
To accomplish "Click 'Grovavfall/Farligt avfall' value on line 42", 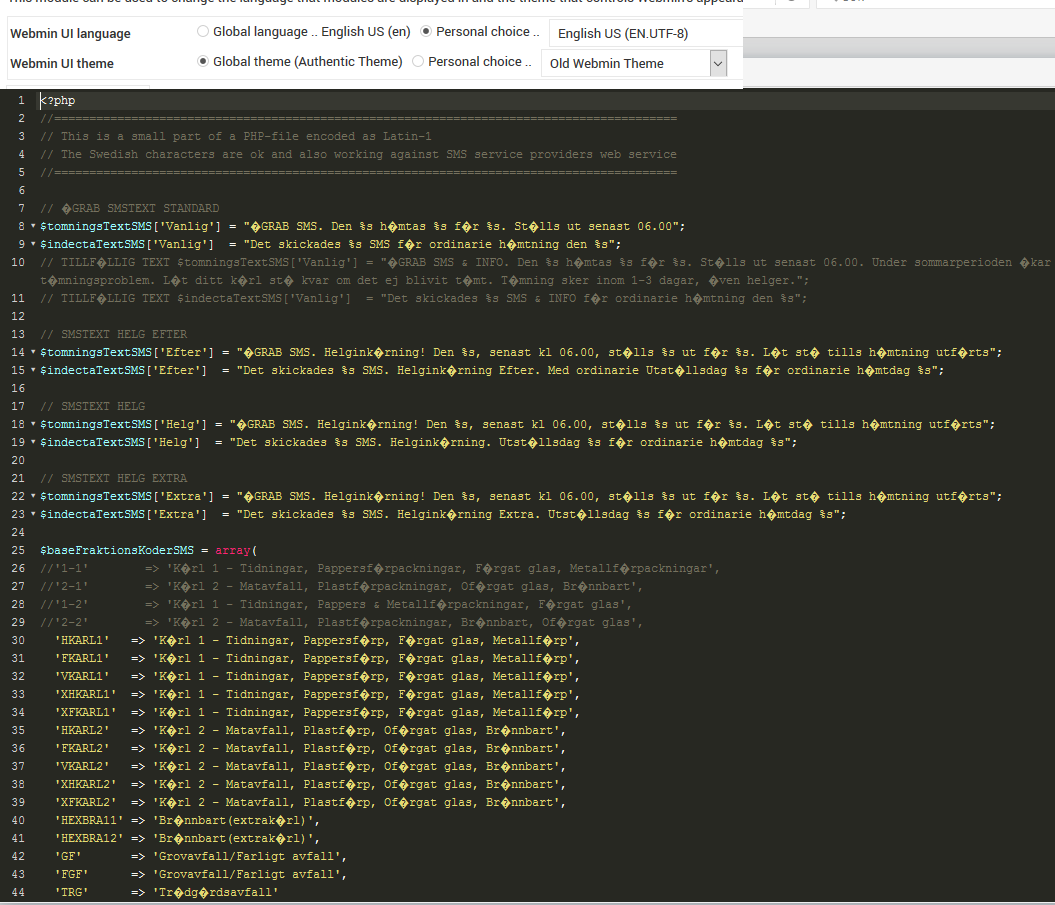I will coord(246,857).
